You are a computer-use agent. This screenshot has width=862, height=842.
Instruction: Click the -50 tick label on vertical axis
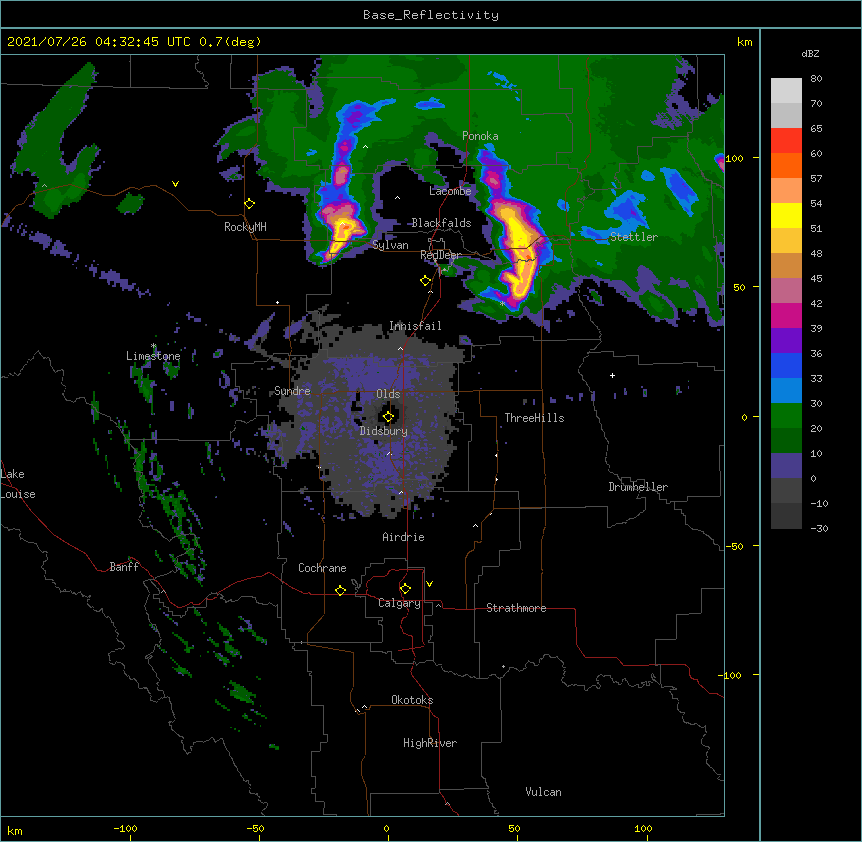[734, 546]
